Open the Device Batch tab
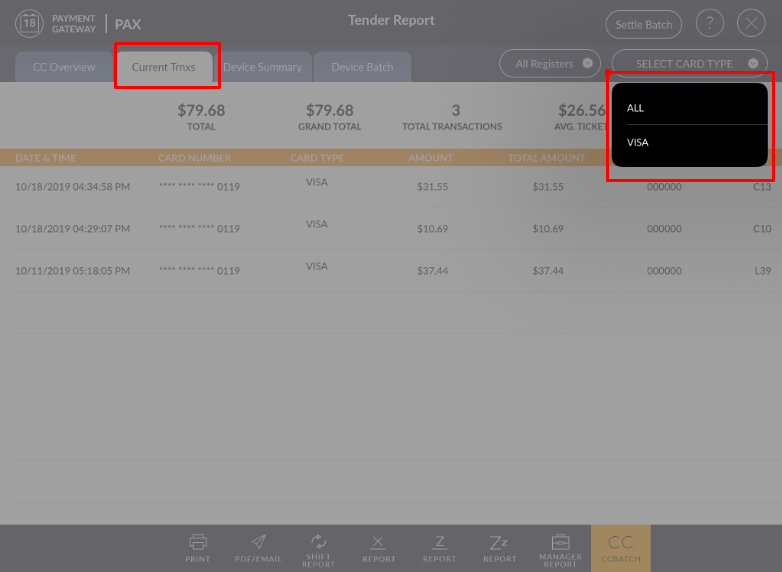 pyautogui.click(x=362, y=67)
